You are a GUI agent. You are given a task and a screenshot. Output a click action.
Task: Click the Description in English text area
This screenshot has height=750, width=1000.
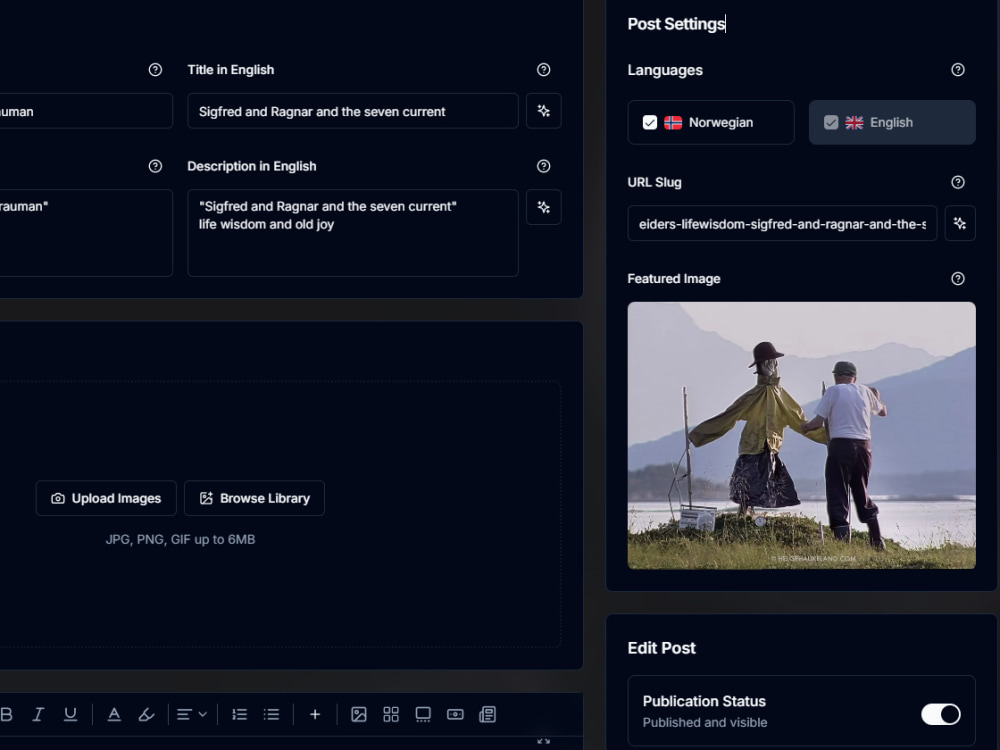353,233
